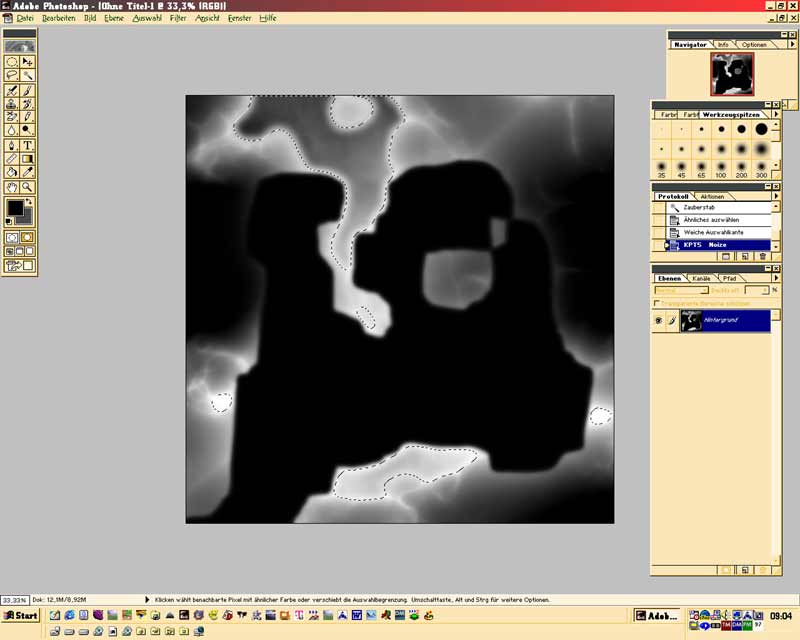
Task: Open the Ebenen panel flyout menu arrow
Action: click(x=775, y=278)
